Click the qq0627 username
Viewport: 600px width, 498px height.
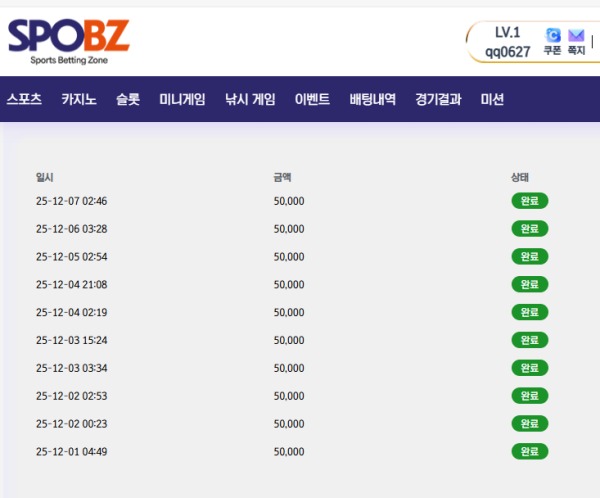point(508,52)
